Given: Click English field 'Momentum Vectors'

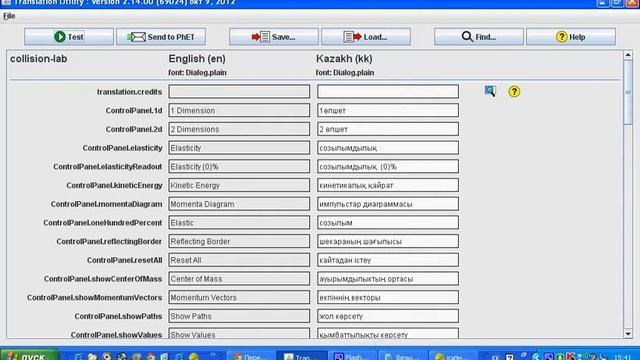Looking at the screenshot, I should pyautogui.click(x=239, y=297).
